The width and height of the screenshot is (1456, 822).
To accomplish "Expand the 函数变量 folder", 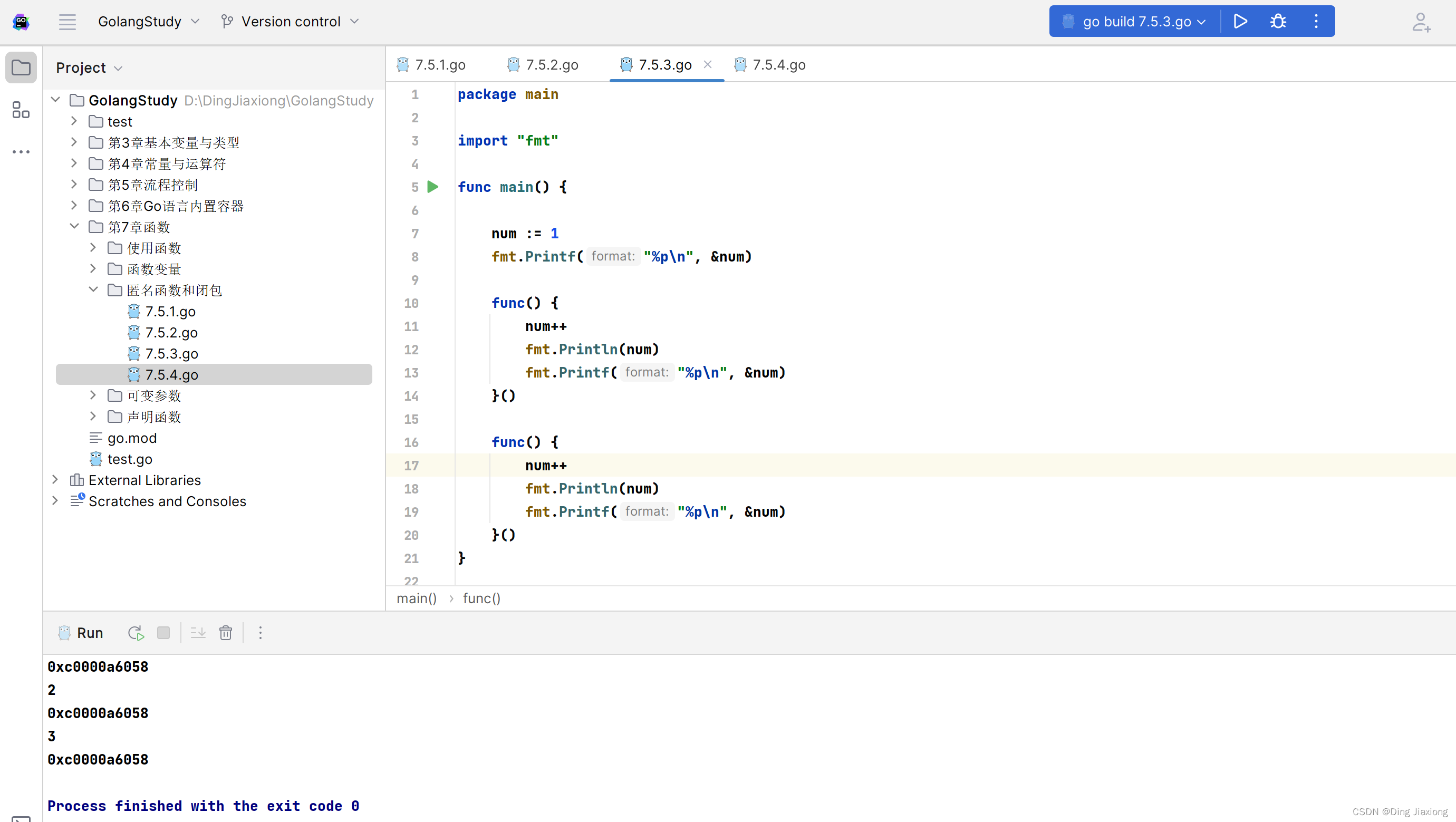I will coord(93,269).
